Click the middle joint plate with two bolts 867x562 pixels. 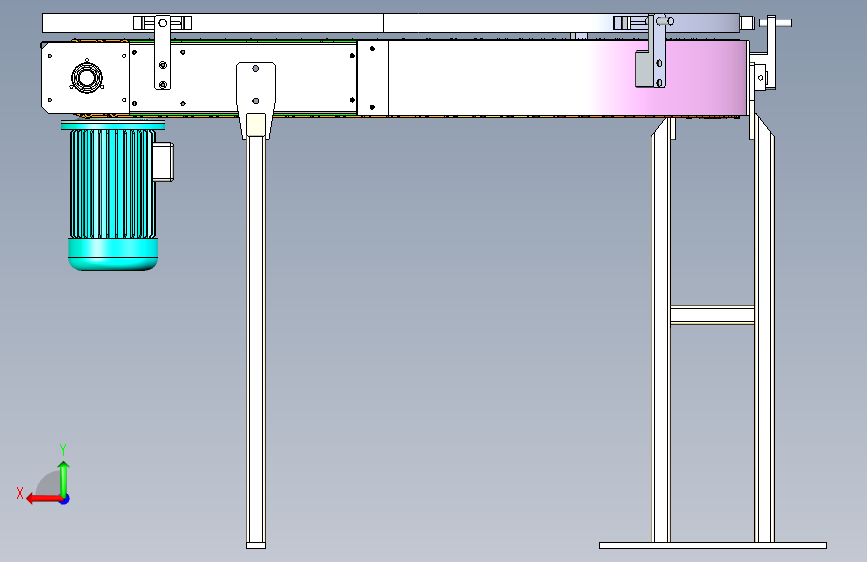pyautogui.click(x=373, y=78)
